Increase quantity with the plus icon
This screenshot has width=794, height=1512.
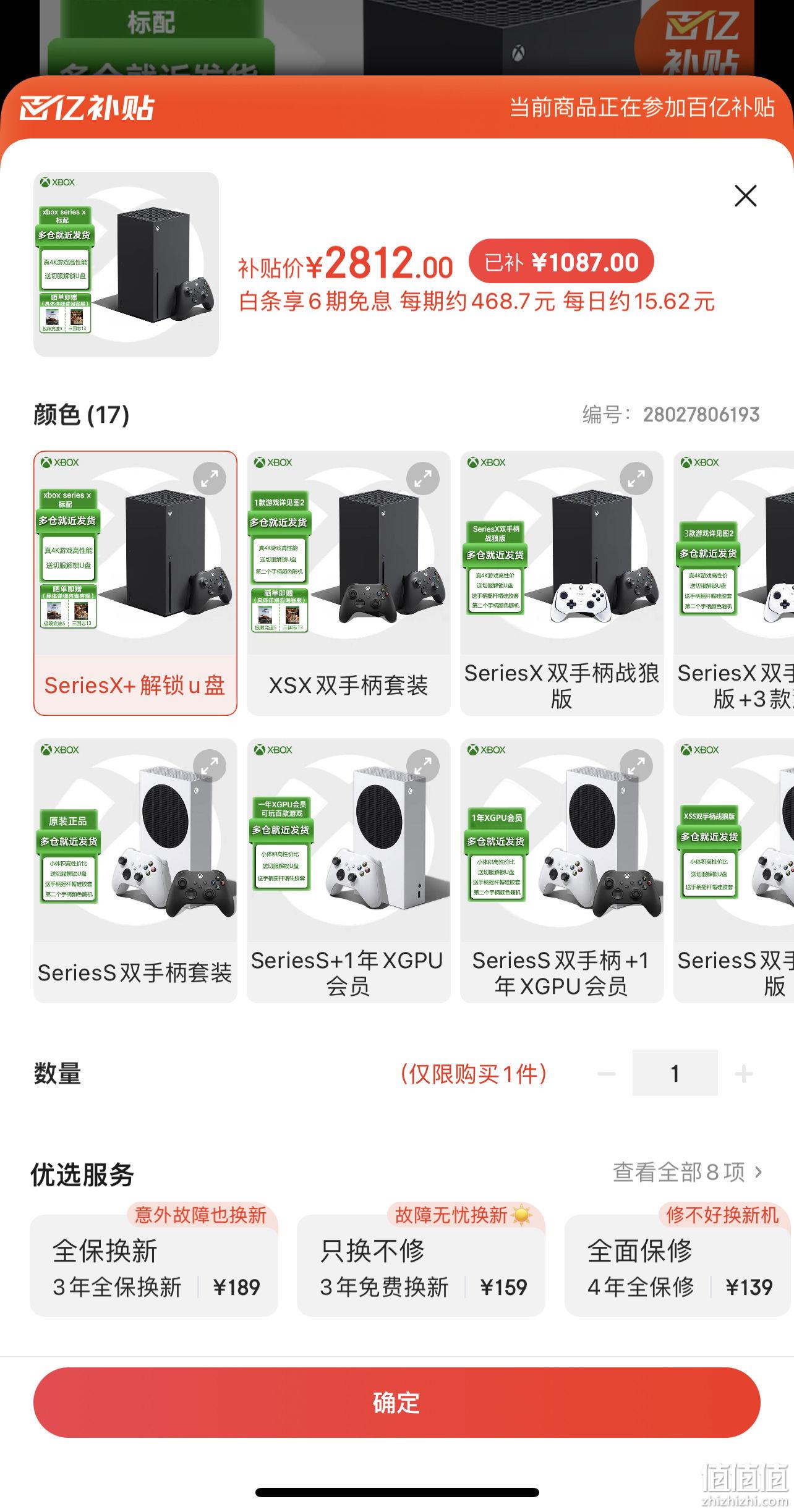coord(743,1074)
